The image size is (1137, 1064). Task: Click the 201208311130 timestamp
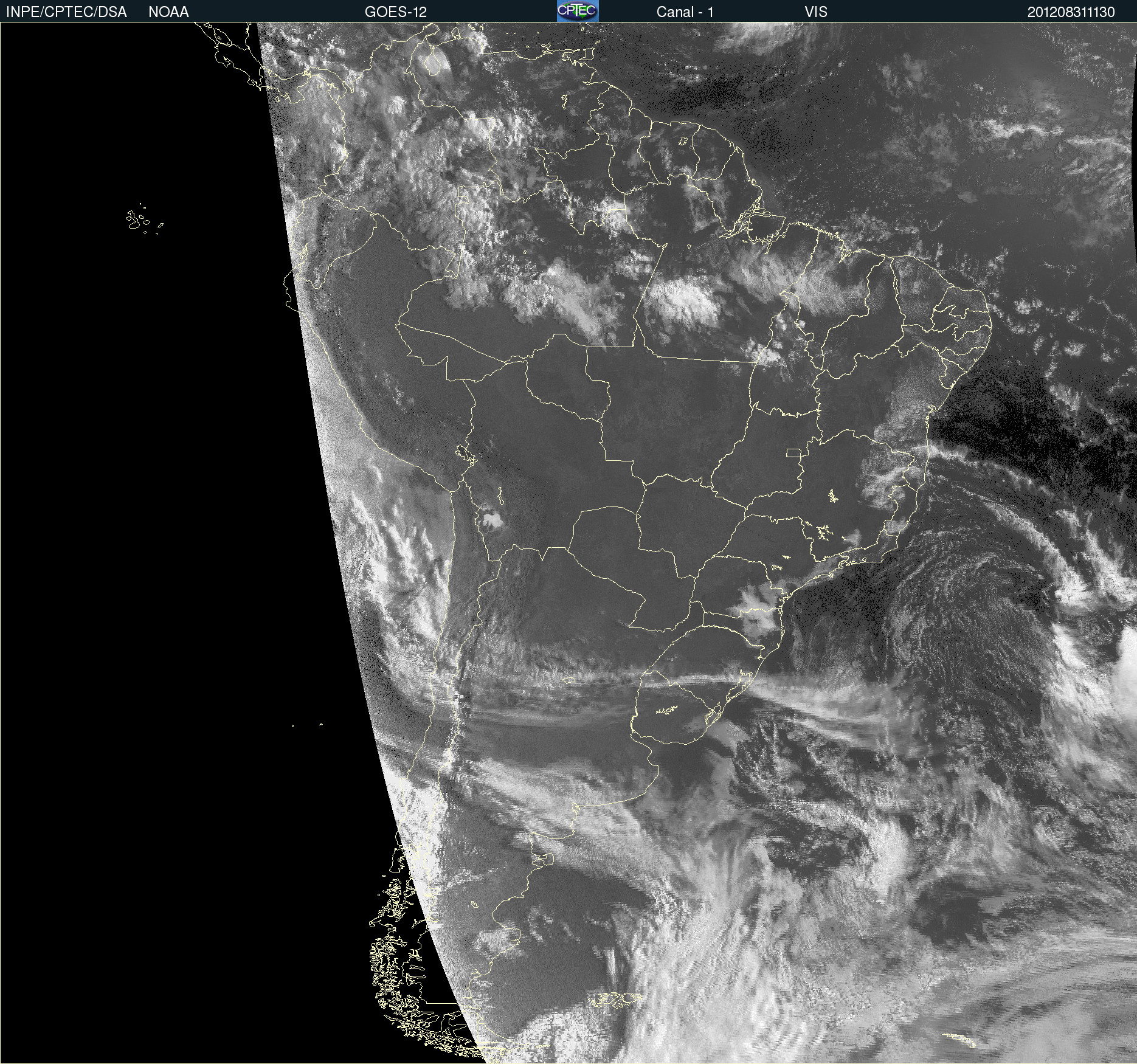pos(1071,12)
